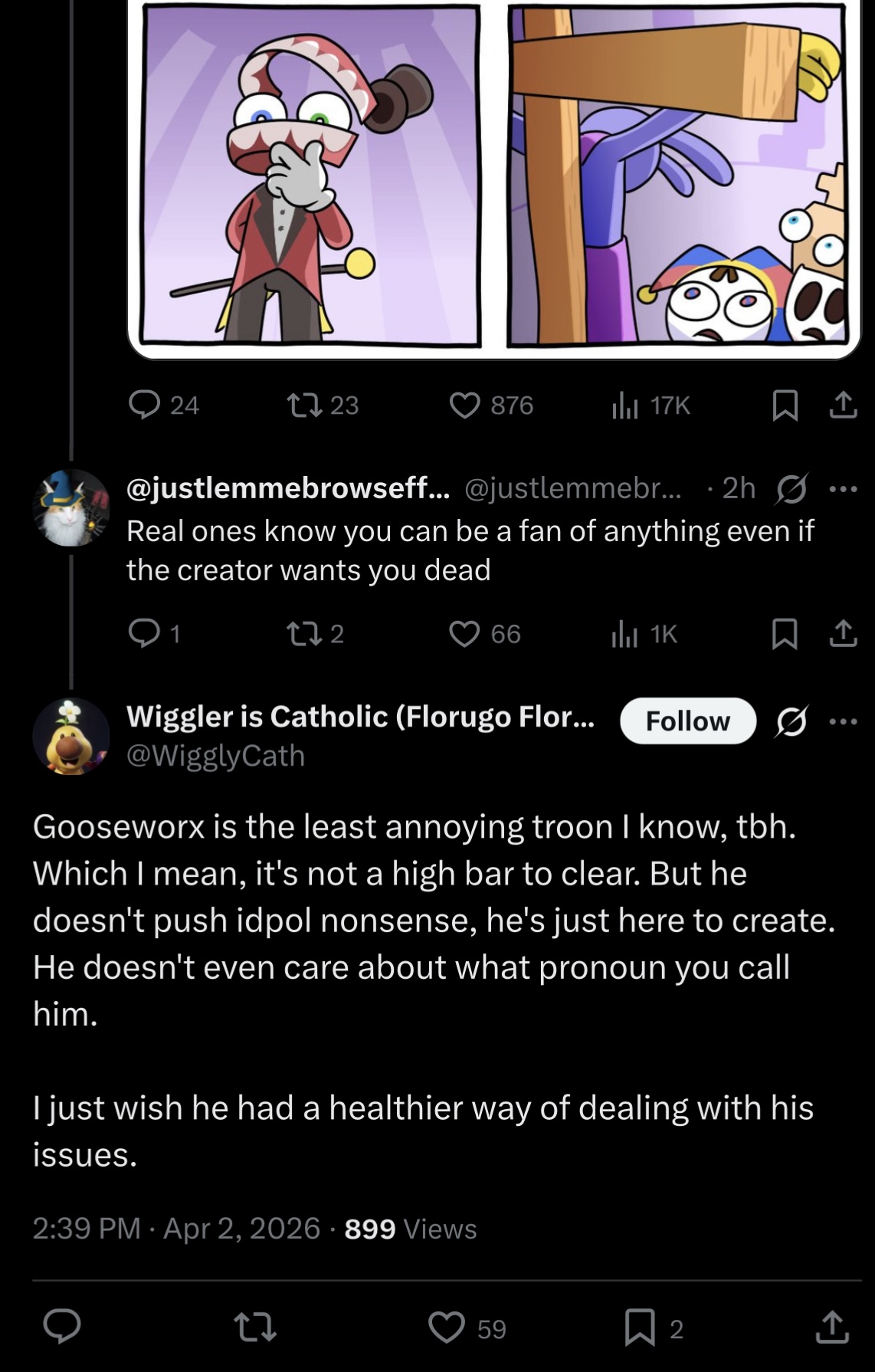The image size is (875, 1372).
Task: Open the left comic panel image
Action: (311, 175)
